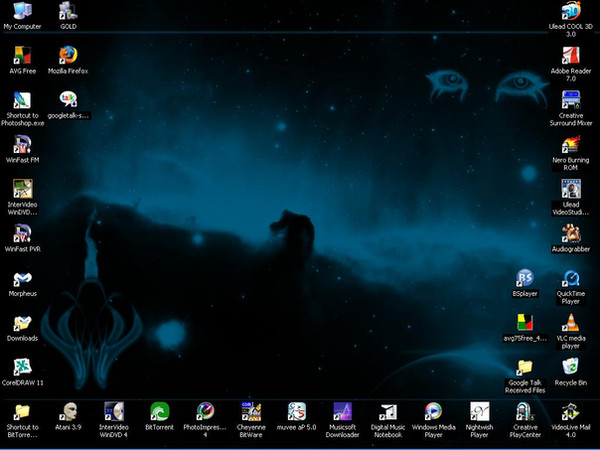Click the Nightwish Player icon
The height and width of the screenshot is (450, 600).
[x=479, y=411]
